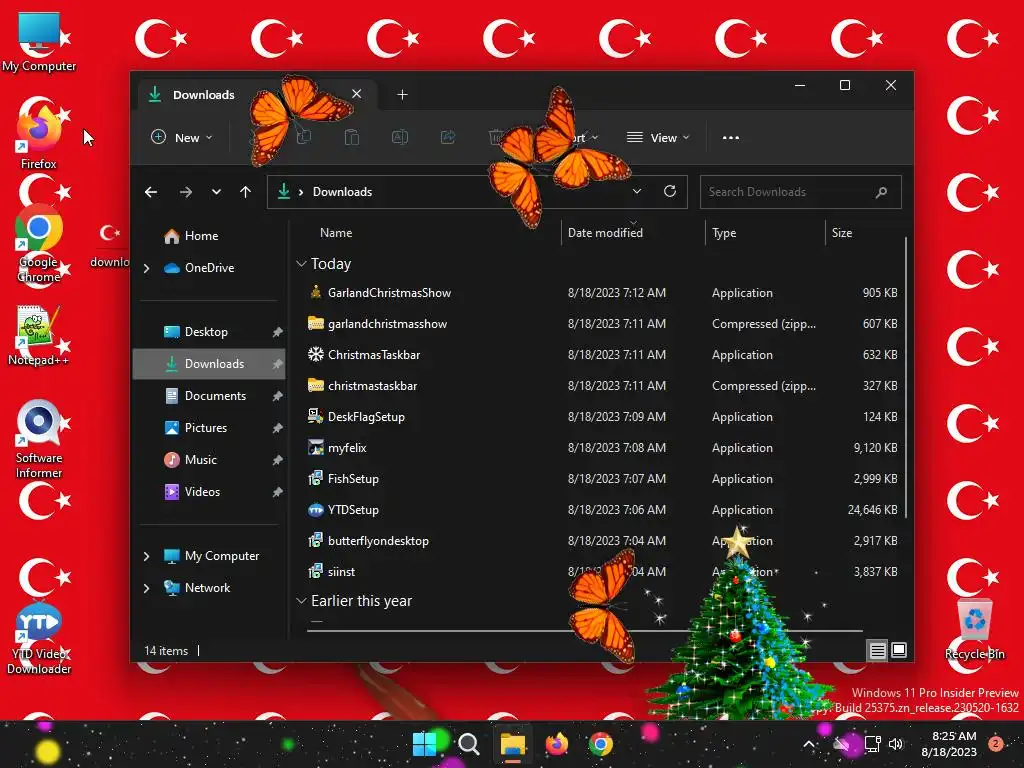Select the butterflyondesktop file

point(602,541)
